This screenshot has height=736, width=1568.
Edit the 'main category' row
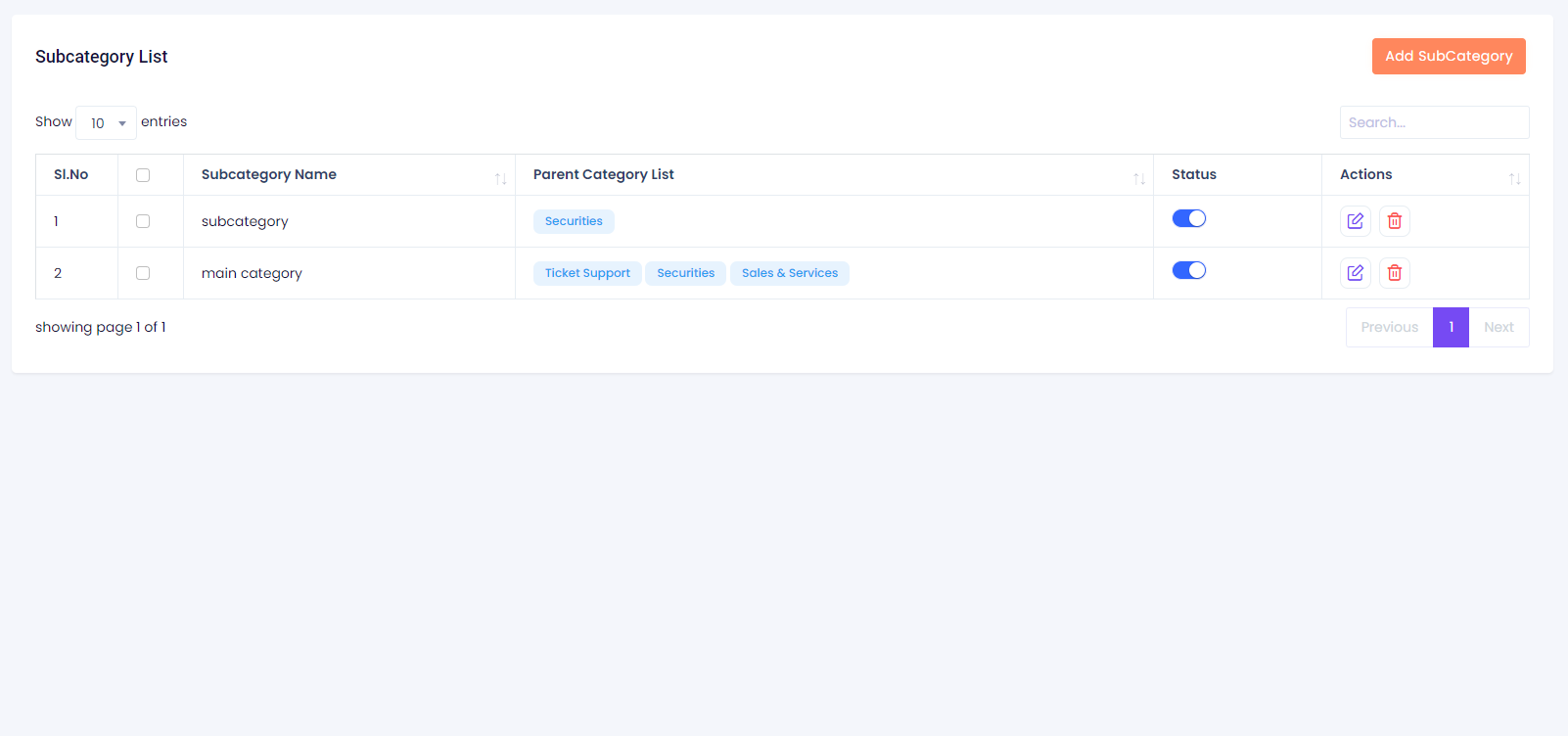pyautogui.click(x=1355, y=273)
